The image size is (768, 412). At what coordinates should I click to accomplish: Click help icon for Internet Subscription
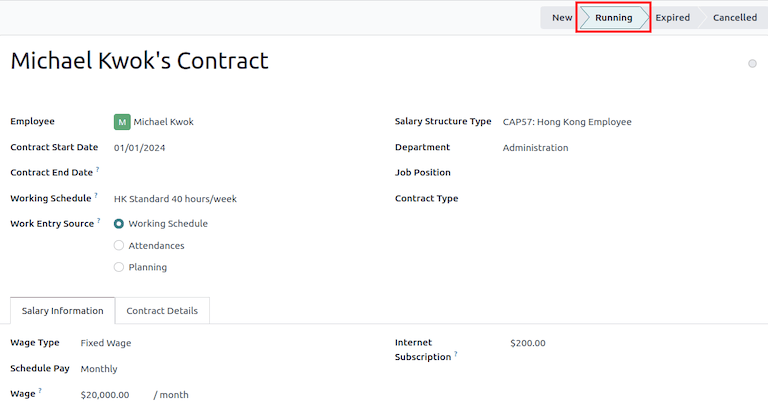(456, 354)
